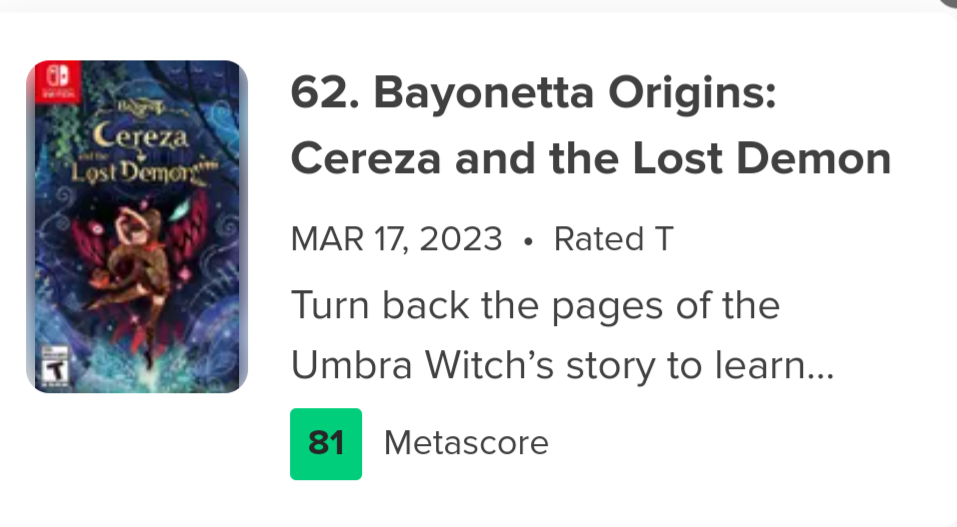Open "62. Bayonetta Origins:" title link
Viewport: 957px width, 527px height.
click(x=533, y=96)
